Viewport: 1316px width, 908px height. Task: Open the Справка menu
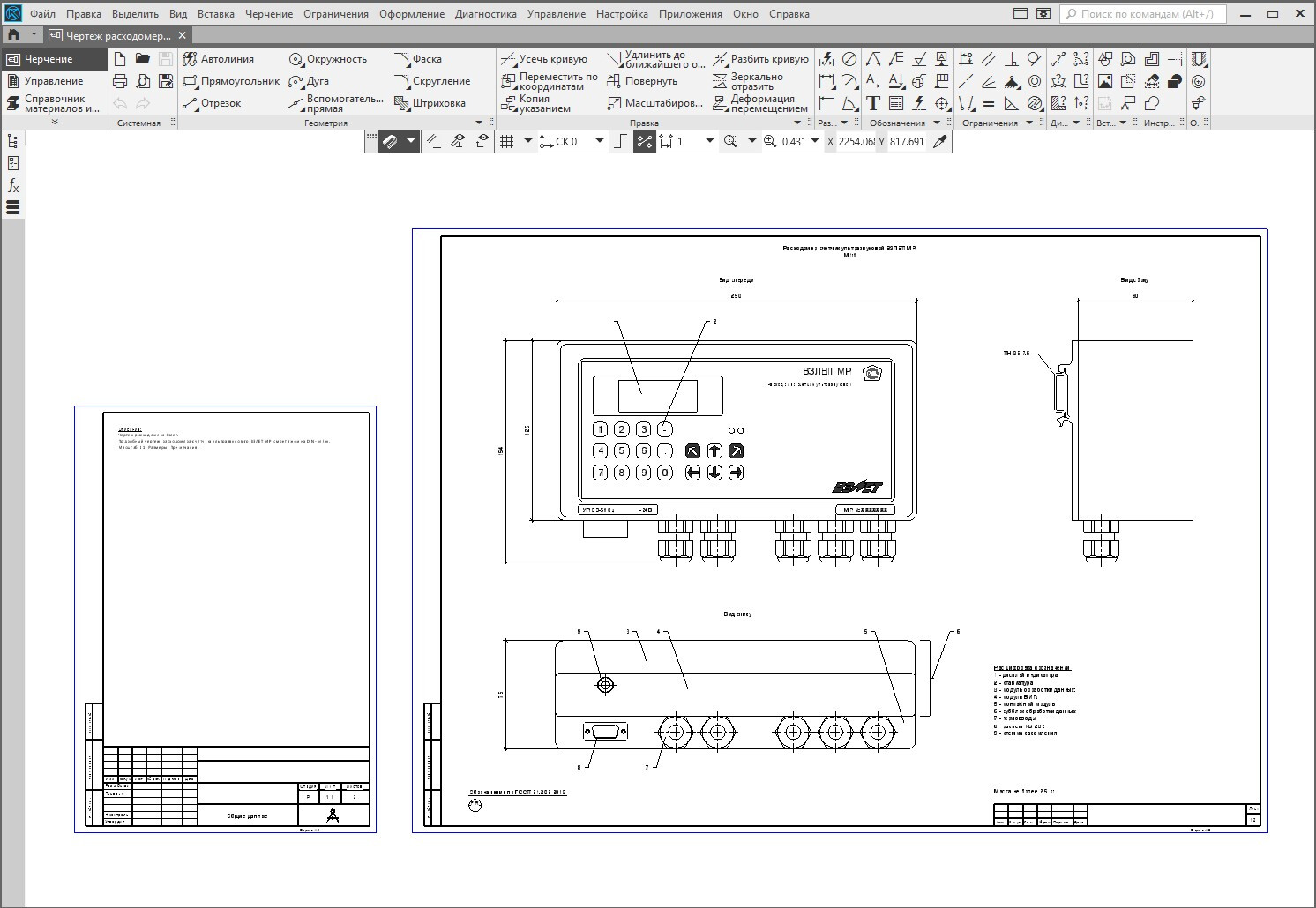pos(789,14)
